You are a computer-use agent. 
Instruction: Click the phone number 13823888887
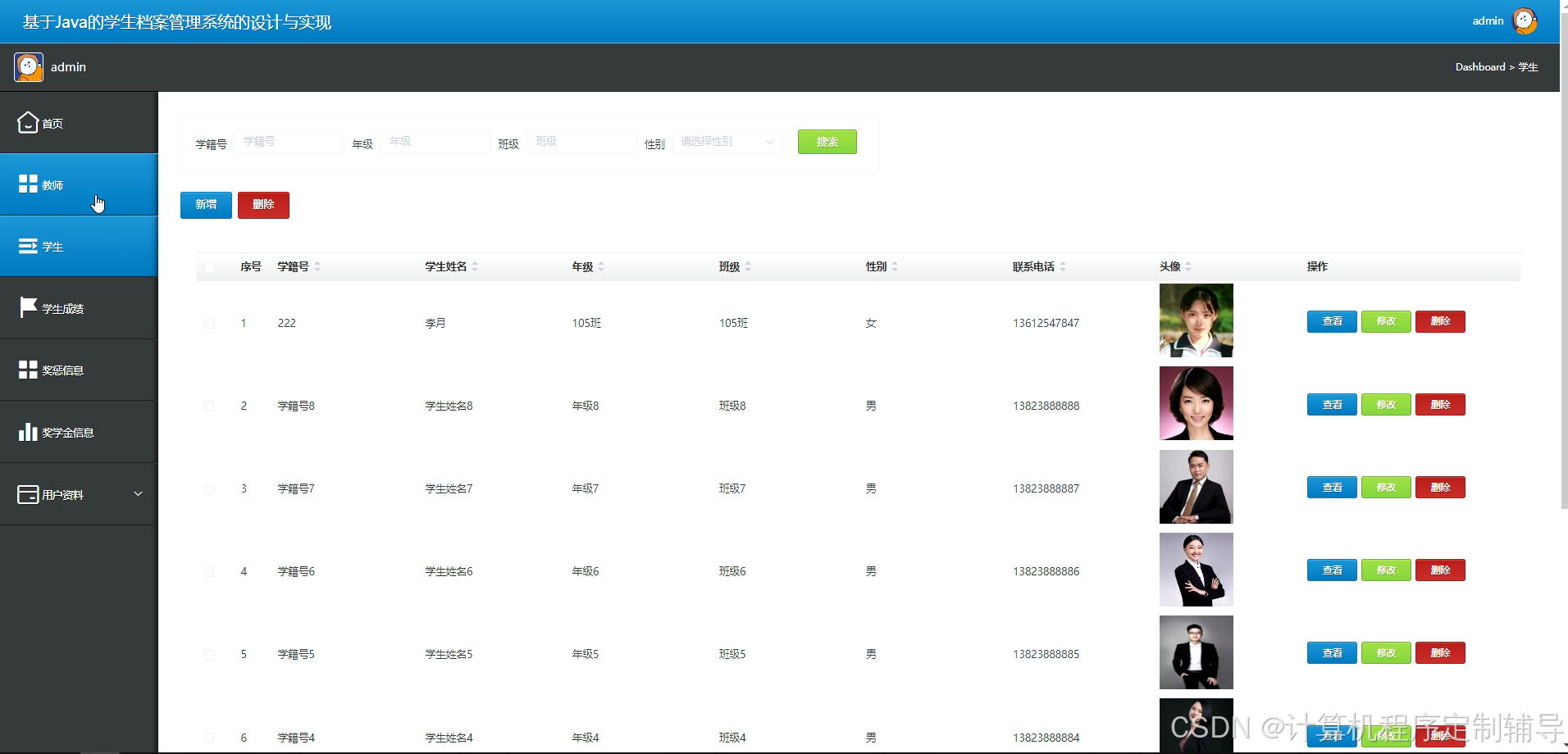point(1046,488)
